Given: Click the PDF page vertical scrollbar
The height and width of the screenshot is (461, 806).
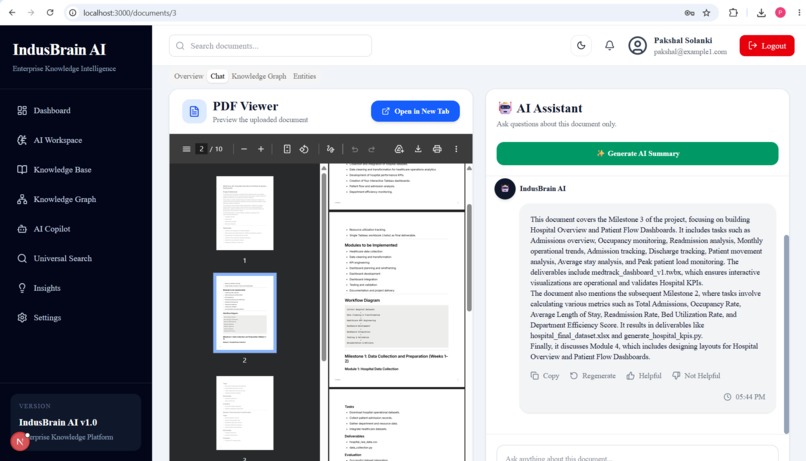Looking at the screenshot, I should 469,257.
